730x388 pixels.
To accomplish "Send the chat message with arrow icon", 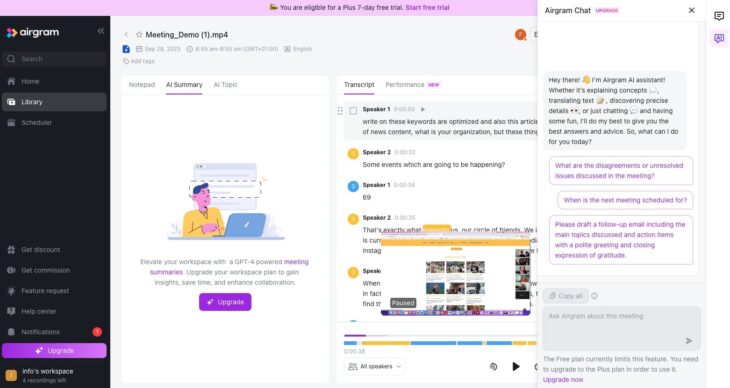I will pyautogui.click(x=689, y=341).
